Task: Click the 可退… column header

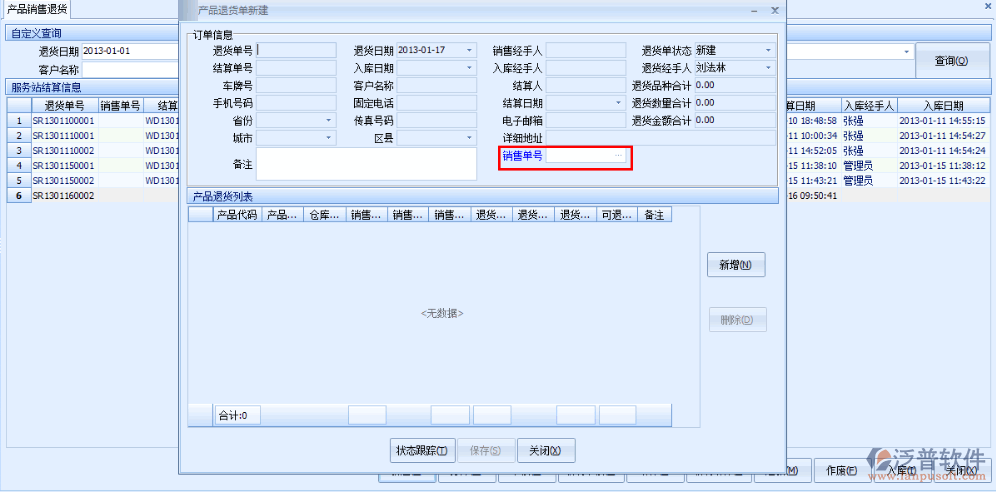Action: pyautogui.click(x=616, y=215)
